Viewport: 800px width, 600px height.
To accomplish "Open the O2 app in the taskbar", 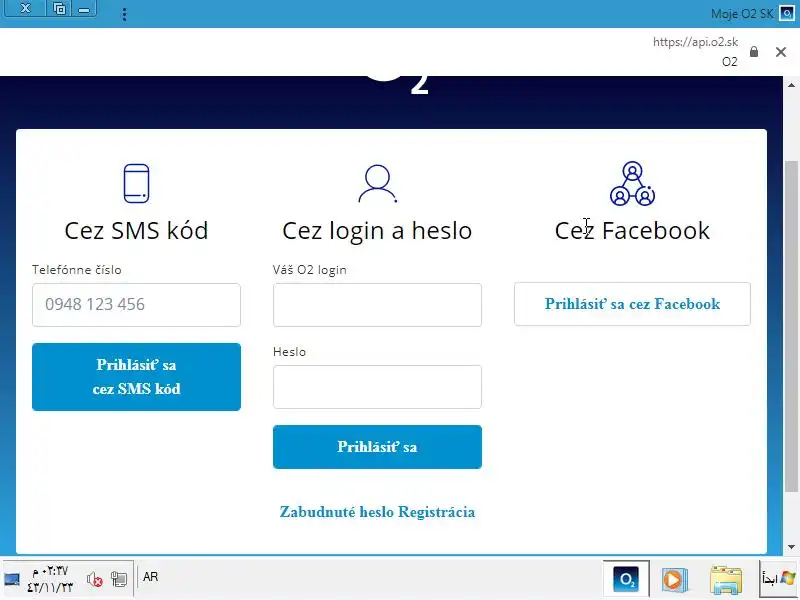I will click(626, 579).
